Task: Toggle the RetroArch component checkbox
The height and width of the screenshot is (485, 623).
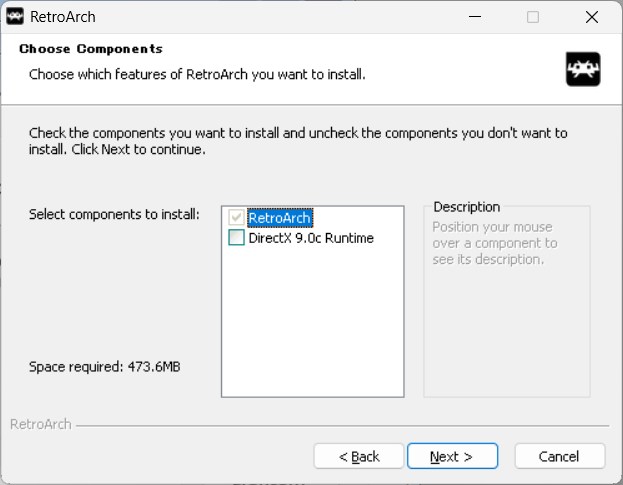Action: point(236,217)
